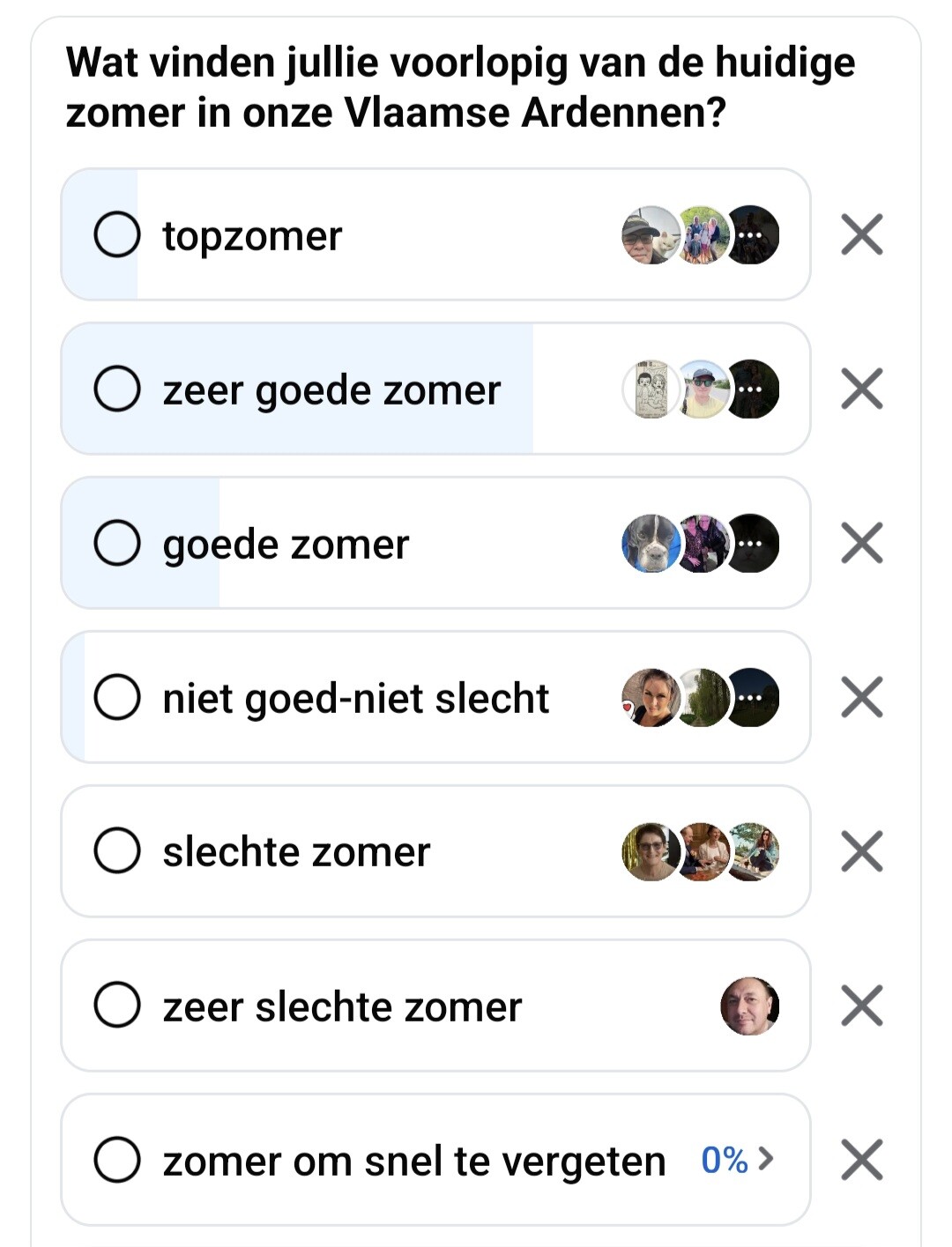Remove 'zomer om snel te vergeten' option
The height and width of the screenshot is (1247, 952).
[x=861, y=1160]
